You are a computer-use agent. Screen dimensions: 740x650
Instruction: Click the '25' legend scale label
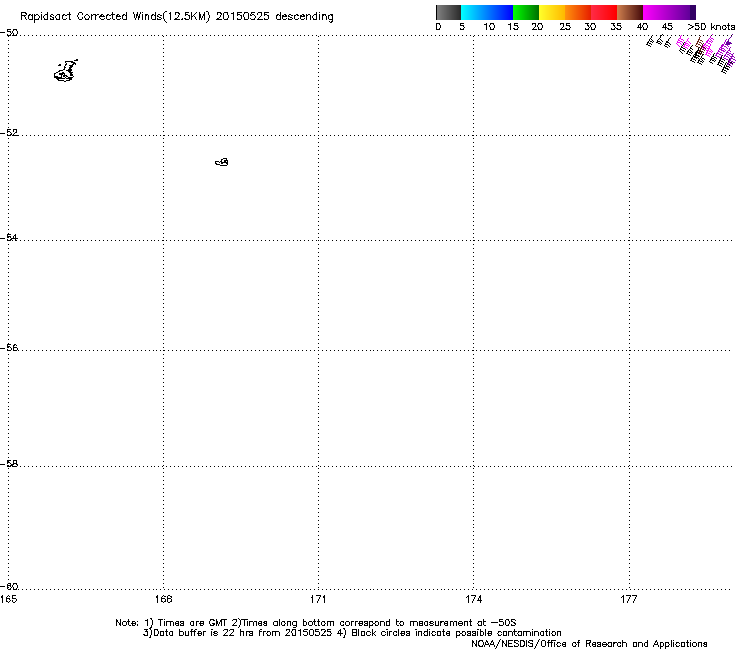click(565, 27)
